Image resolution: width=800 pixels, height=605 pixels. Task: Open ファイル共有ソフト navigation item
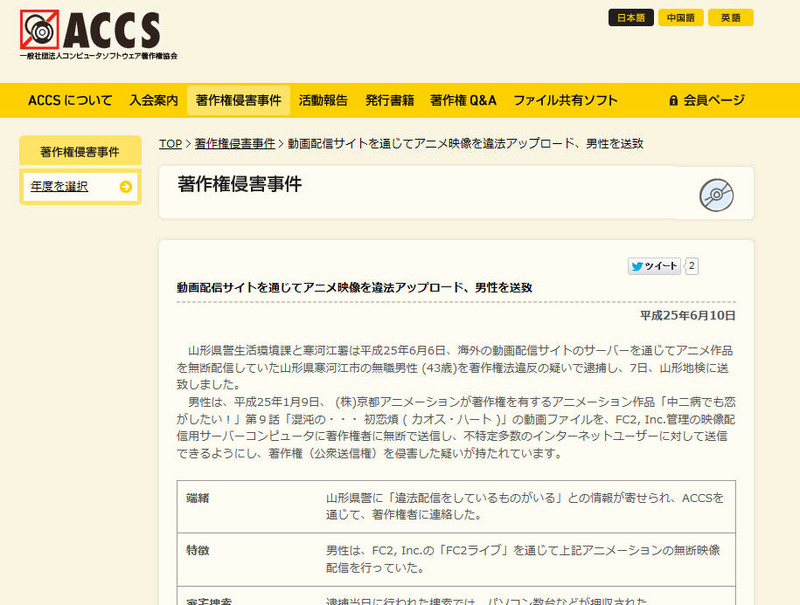[565, 100]
